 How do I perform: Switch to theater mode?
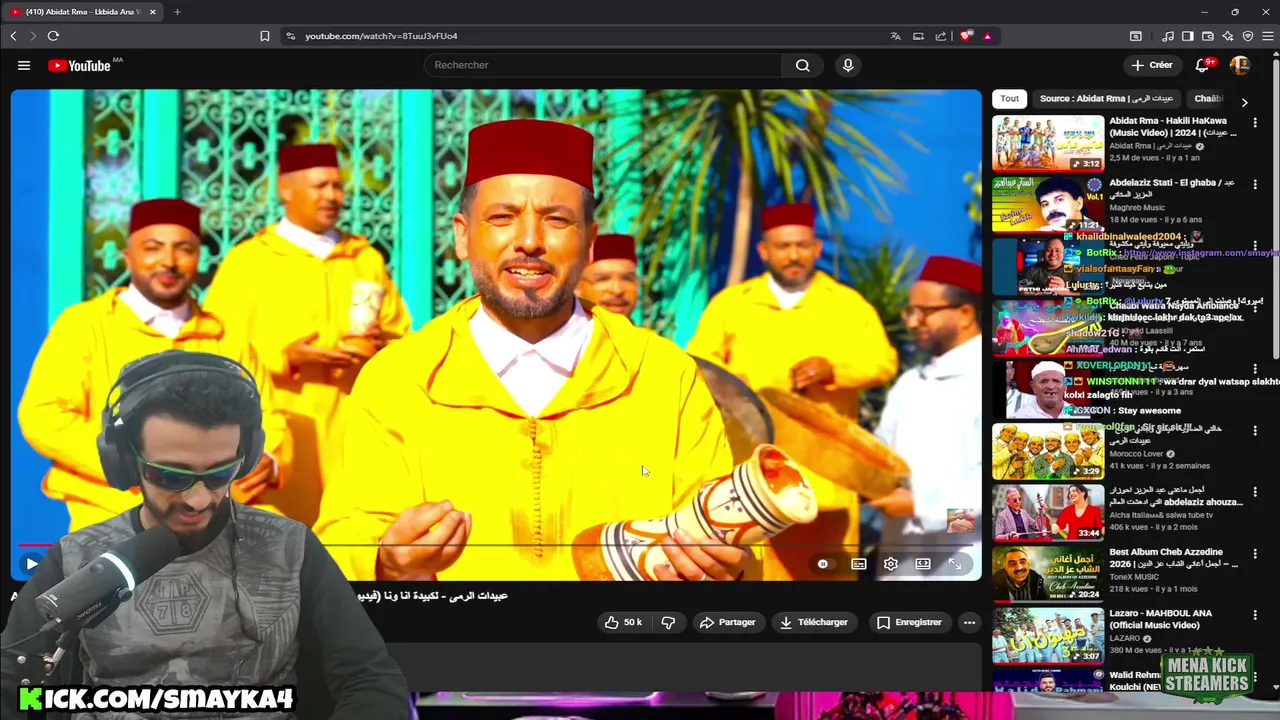pyautogui.click(x=923, y=564)
